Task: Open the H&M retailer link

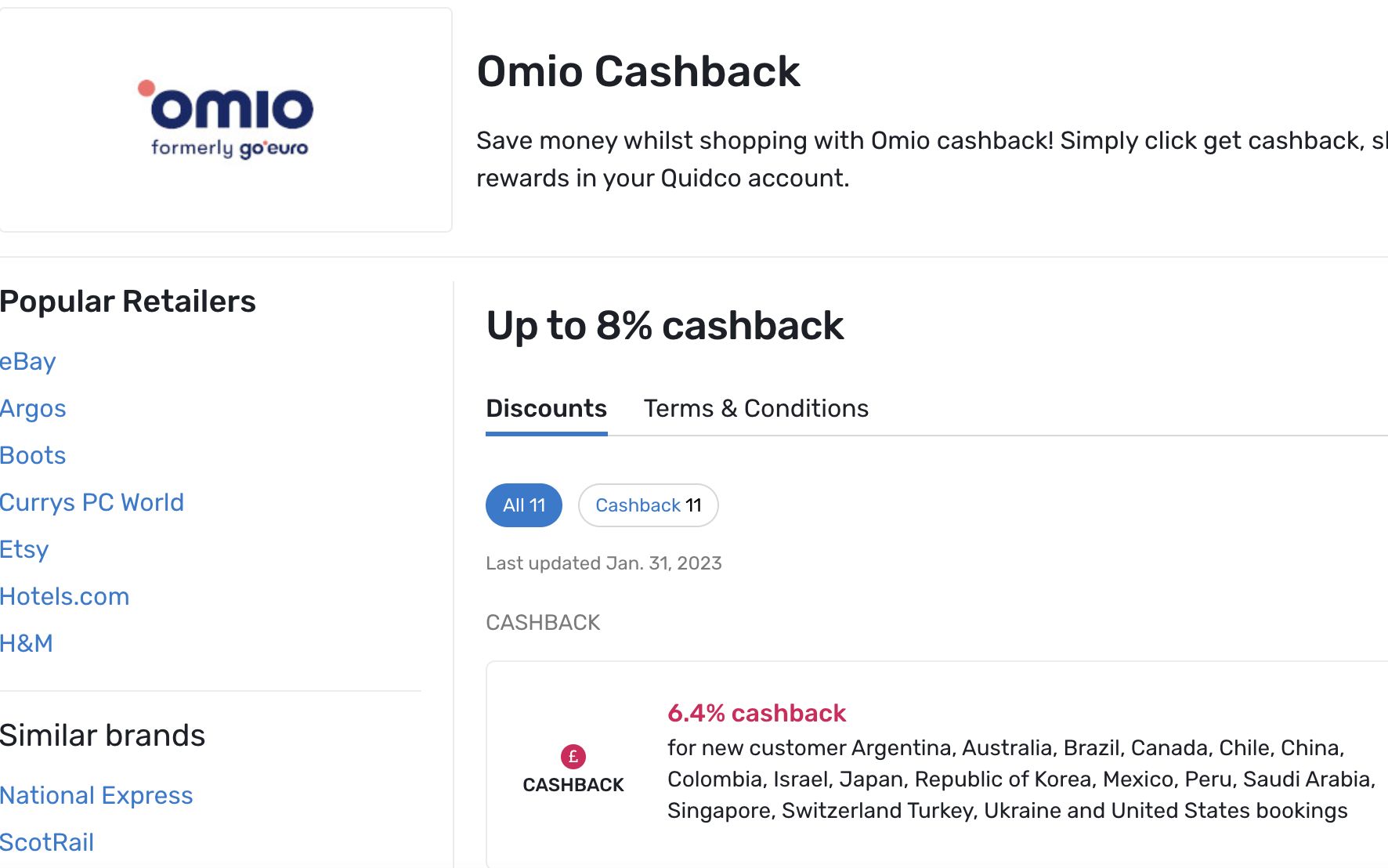Action: coord(27,643)
